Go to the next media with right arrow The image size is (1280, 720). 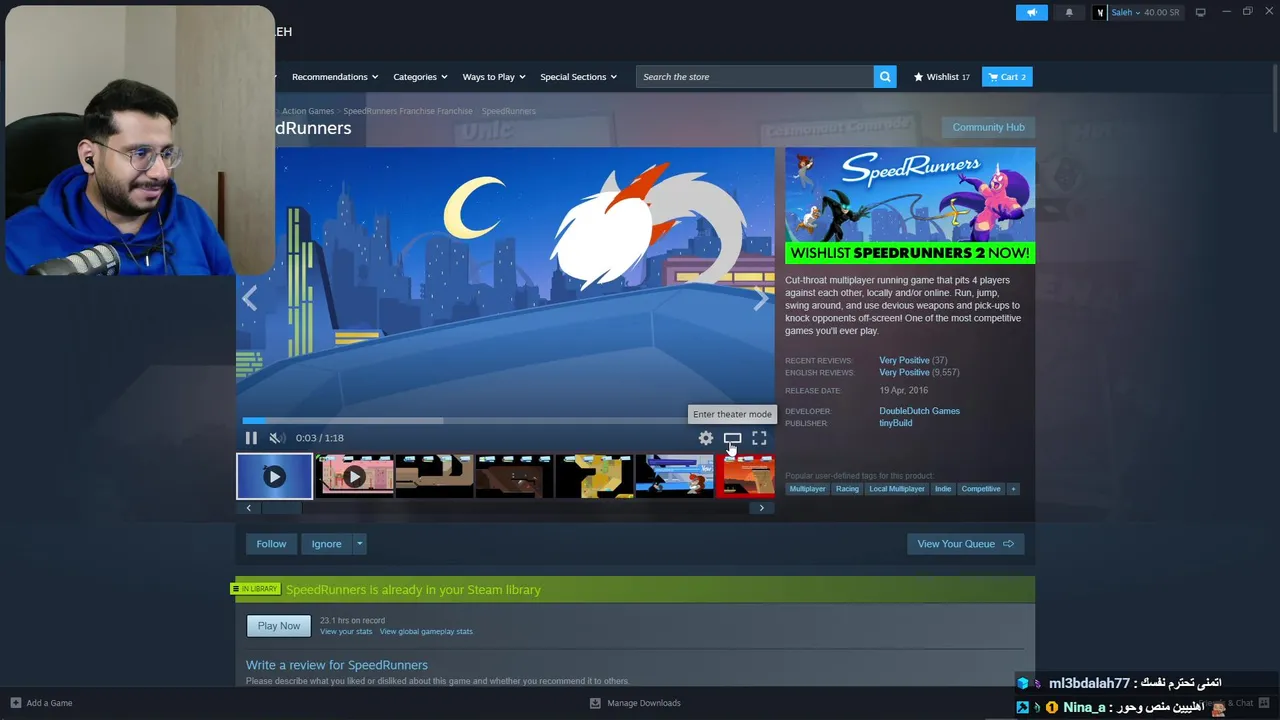coord(760,298)
